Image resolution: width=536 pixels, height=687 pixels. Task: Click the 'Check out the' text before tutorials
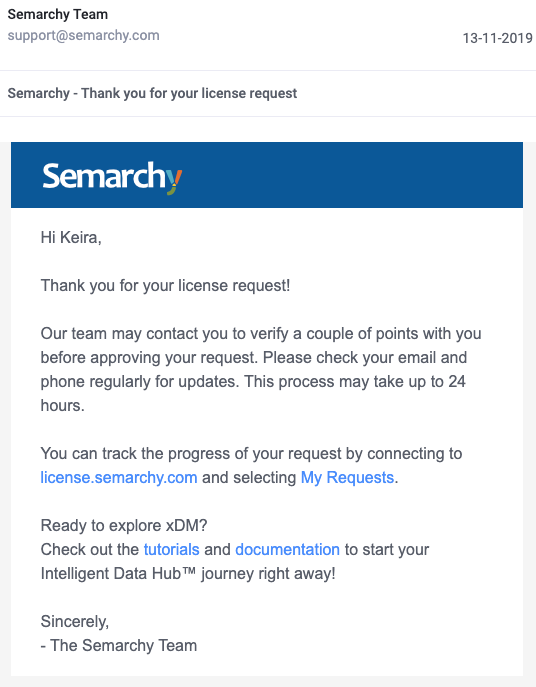coord(89,549)
